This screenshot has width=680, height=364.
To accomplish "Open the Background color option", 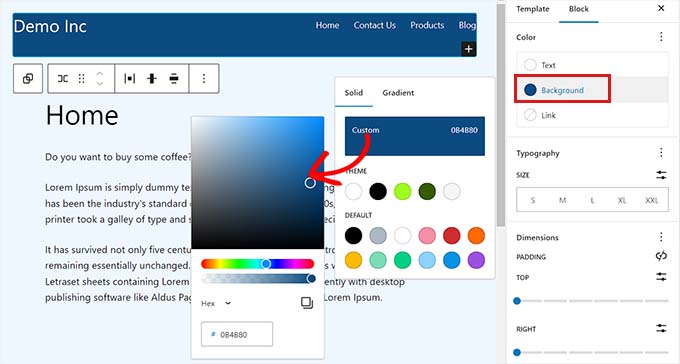I will point(592,90).
